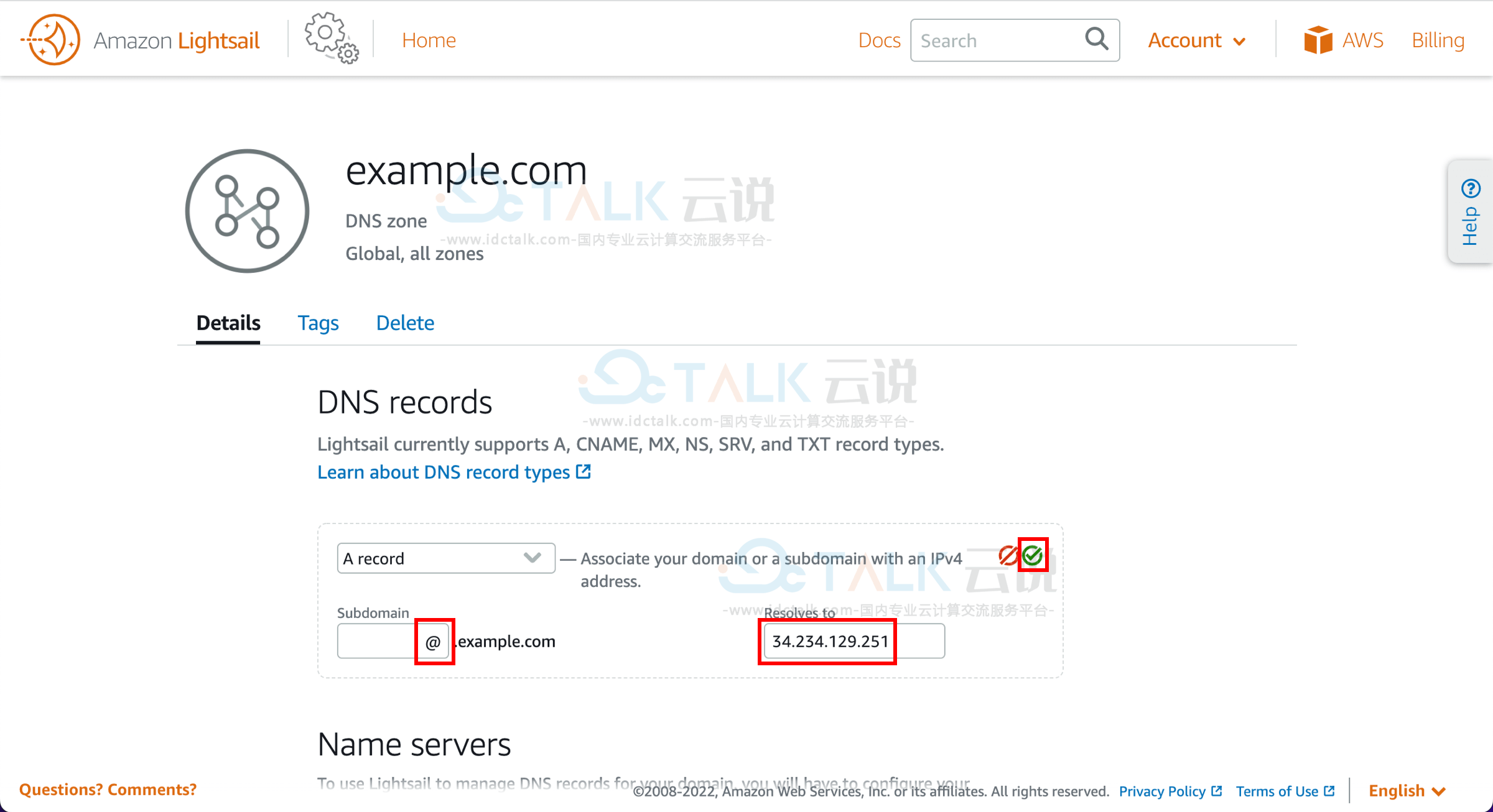Expand the Account dropdown menu
Viewport: 1493px width, 812px height.
(1196, 40)
